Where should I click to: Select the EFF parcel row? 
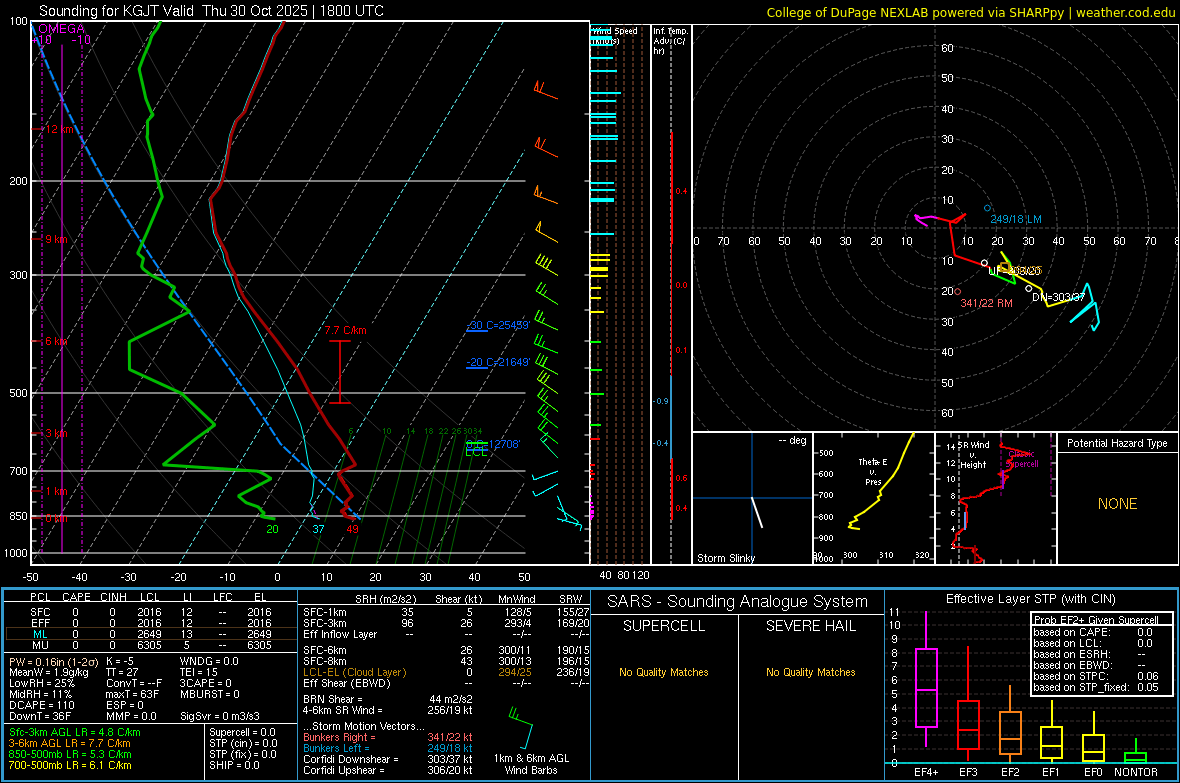point(151,623)
